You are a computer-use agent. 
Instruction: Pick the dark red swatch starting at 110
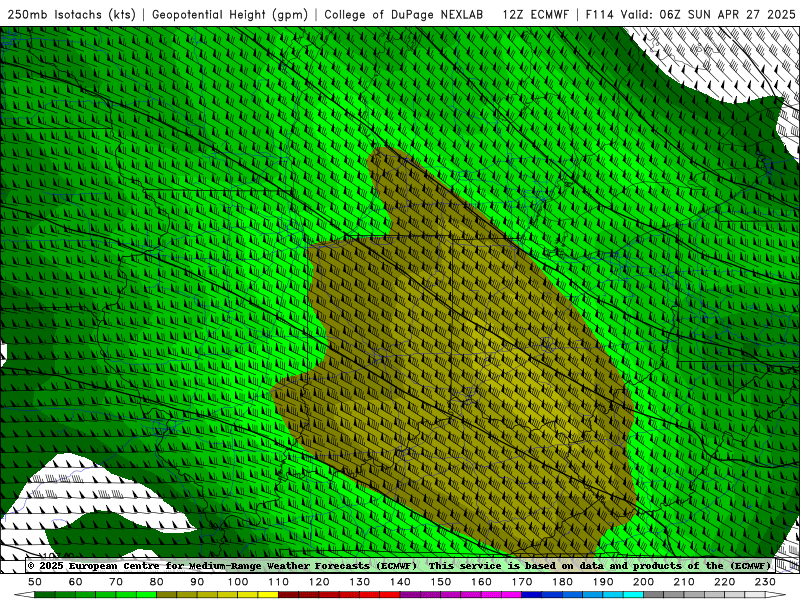[288, 595]
